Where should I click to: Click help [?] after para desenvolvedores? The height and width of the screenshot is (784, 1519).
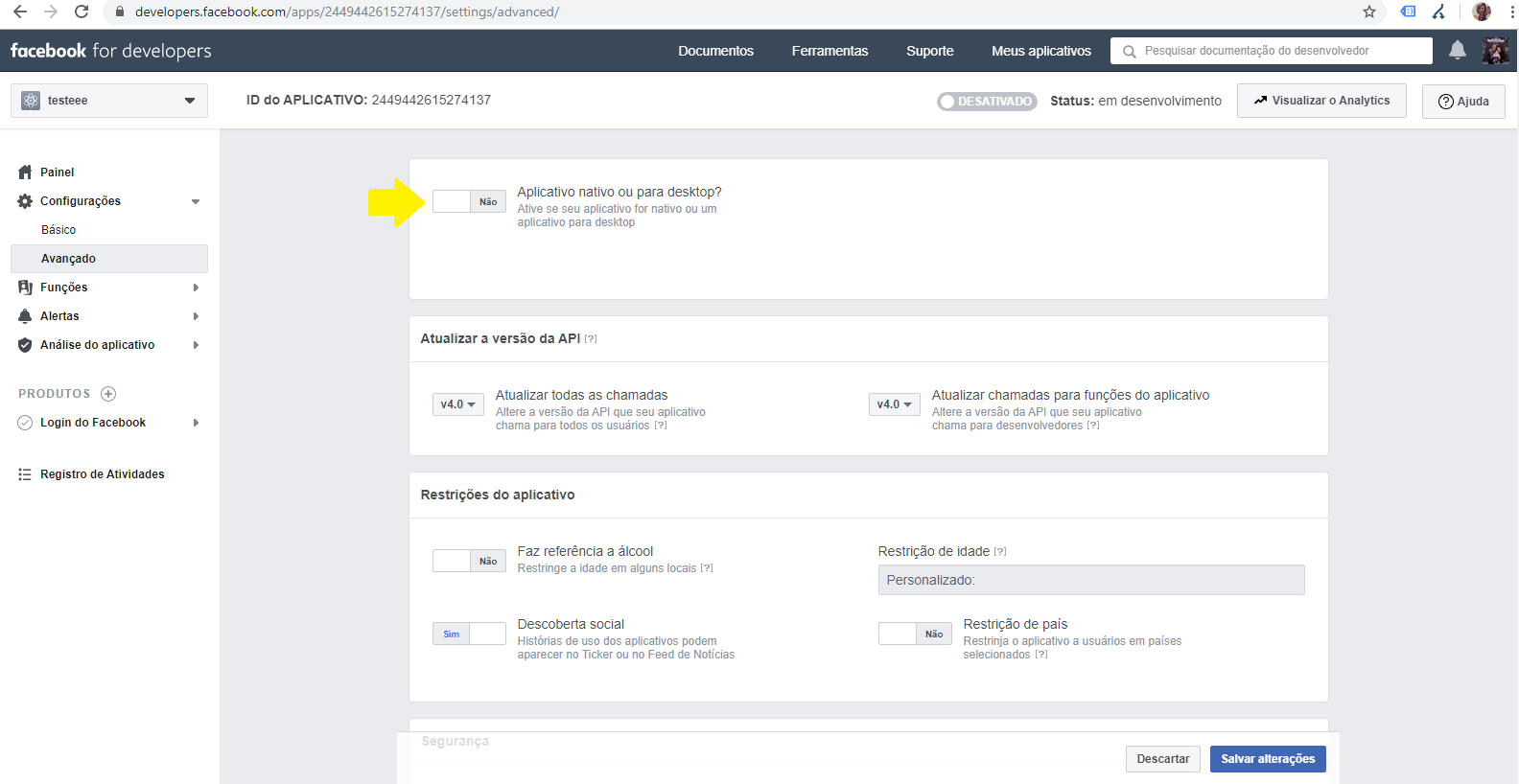[1093, 426]
